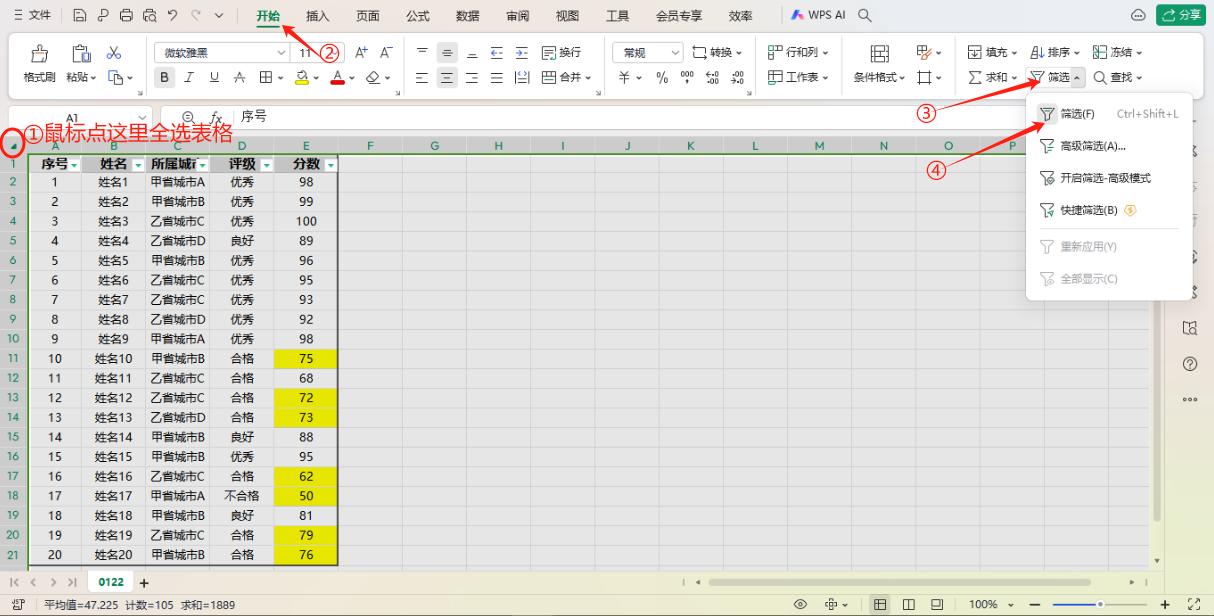Choose 快捷筛选(B) menu entry
The width and height of the screenshot is (1214, 616).
pyautogui.click(x=1109, y=210)
